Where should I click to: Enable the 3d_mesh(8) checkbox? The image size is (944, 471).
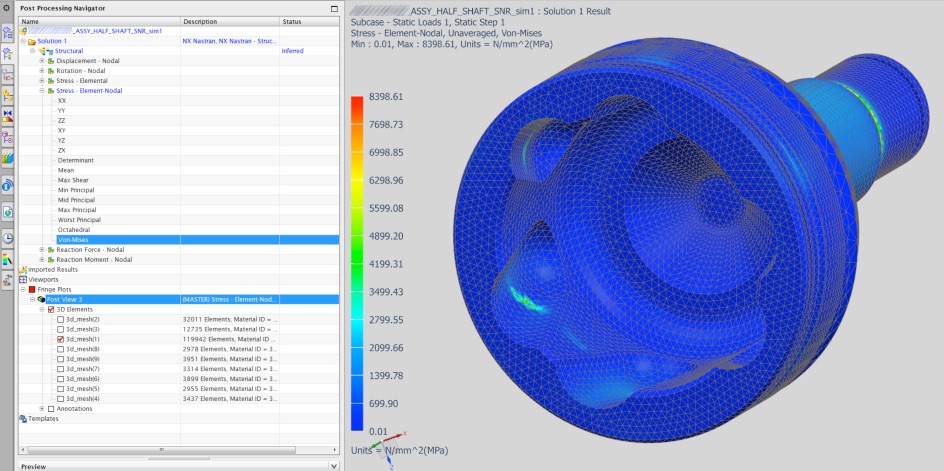pyautogui.click(x=60, y=349)
